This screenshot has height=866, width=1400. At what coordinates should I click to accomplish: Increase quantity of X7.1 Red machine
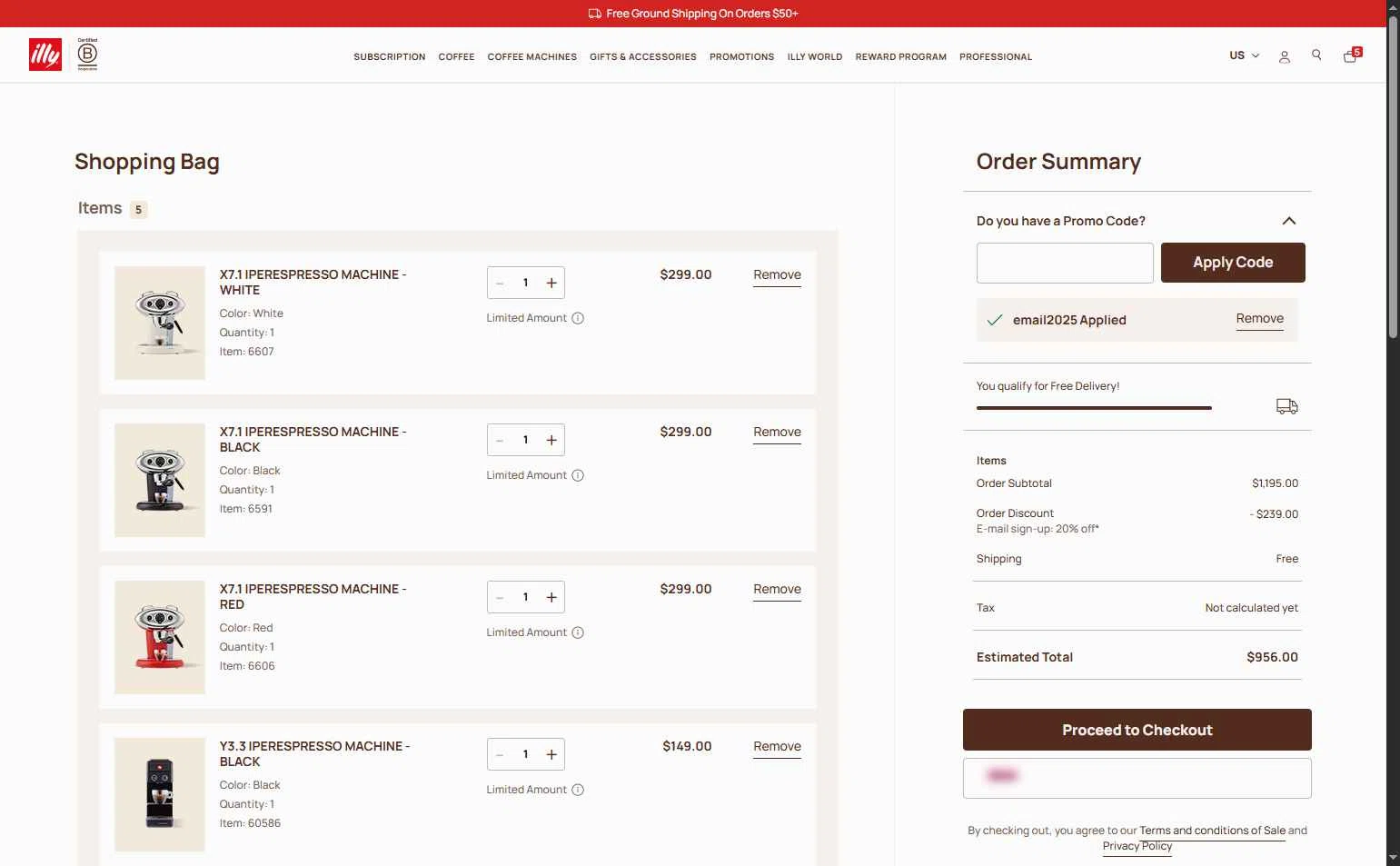(x=551, y=597)
